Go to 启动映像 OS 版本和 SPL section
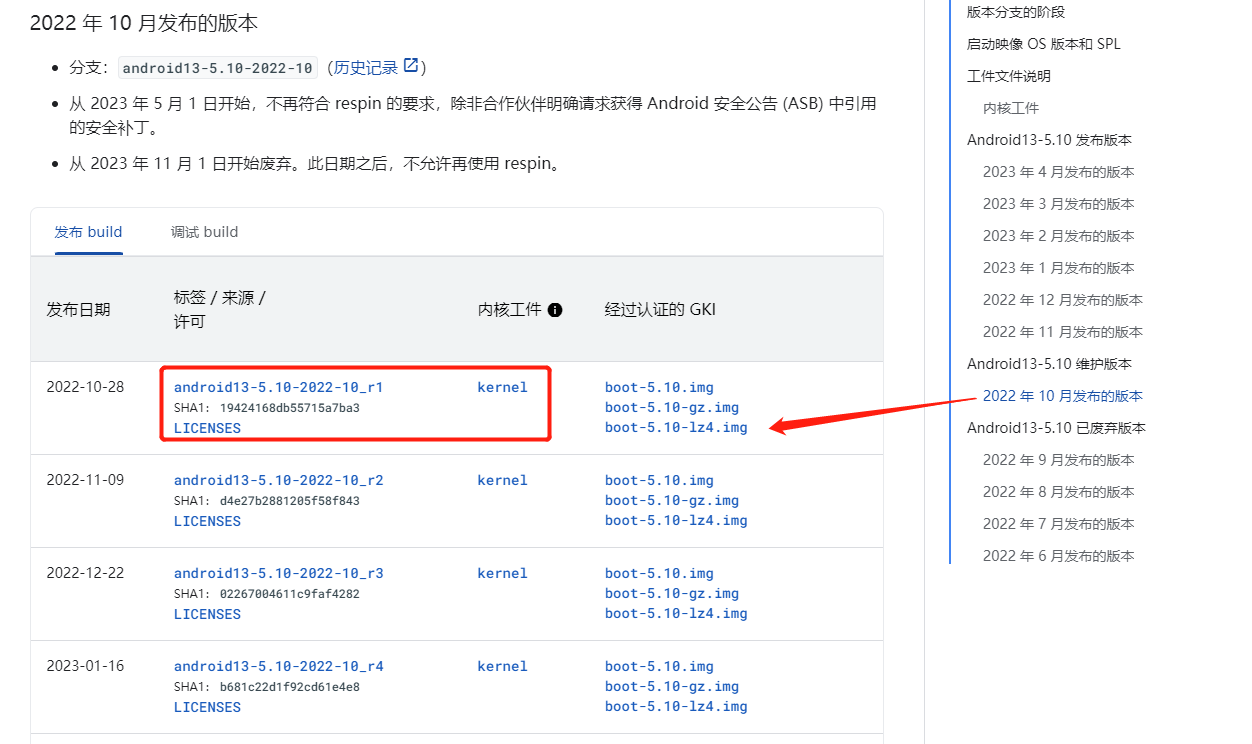1252x744 pixels. [1044, 44]
